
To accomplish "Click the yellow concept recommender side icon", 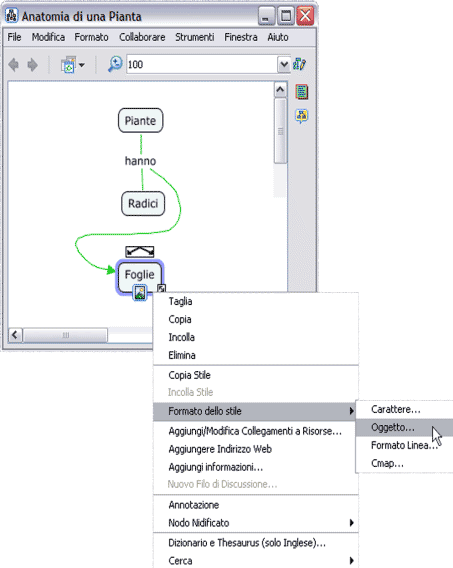I will pyautogui.click(x=302, y=116).
